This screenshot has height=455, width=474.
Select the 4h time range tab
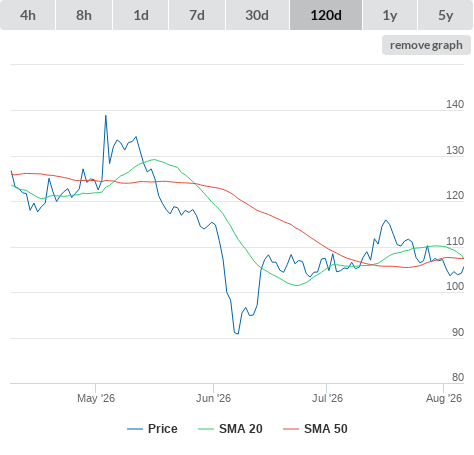pos(28,15)
